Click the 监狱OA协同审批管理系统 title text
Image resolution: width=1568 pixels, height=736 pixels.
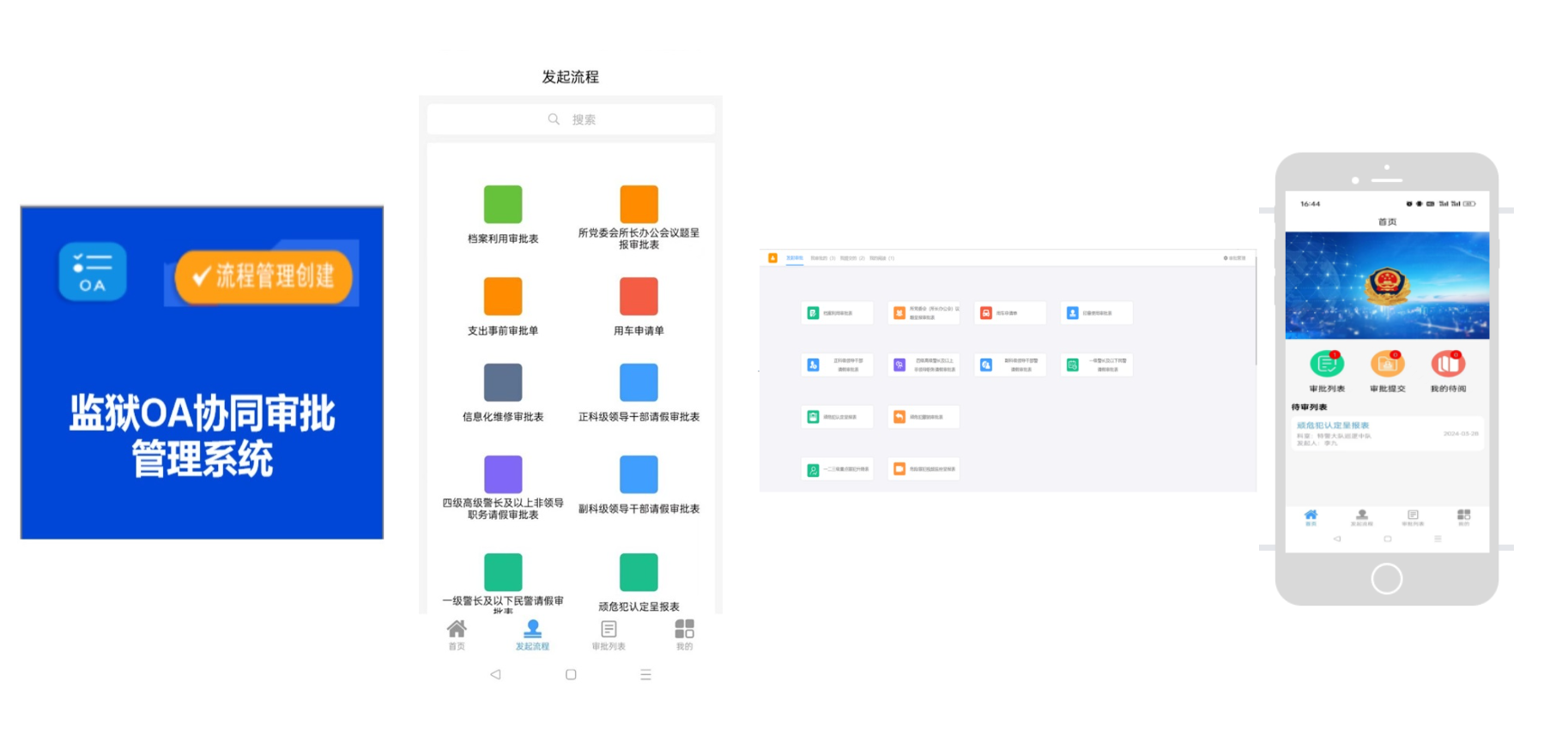(203, 436)
